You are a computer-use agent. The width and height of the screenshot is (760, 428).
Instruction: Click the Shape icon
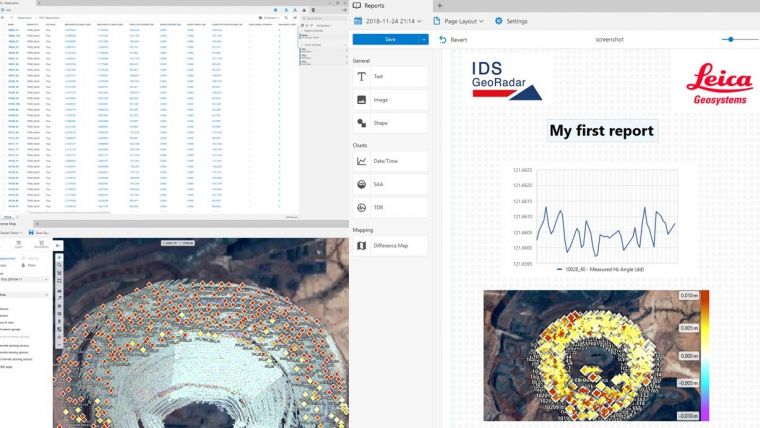[x=362, y=123]
